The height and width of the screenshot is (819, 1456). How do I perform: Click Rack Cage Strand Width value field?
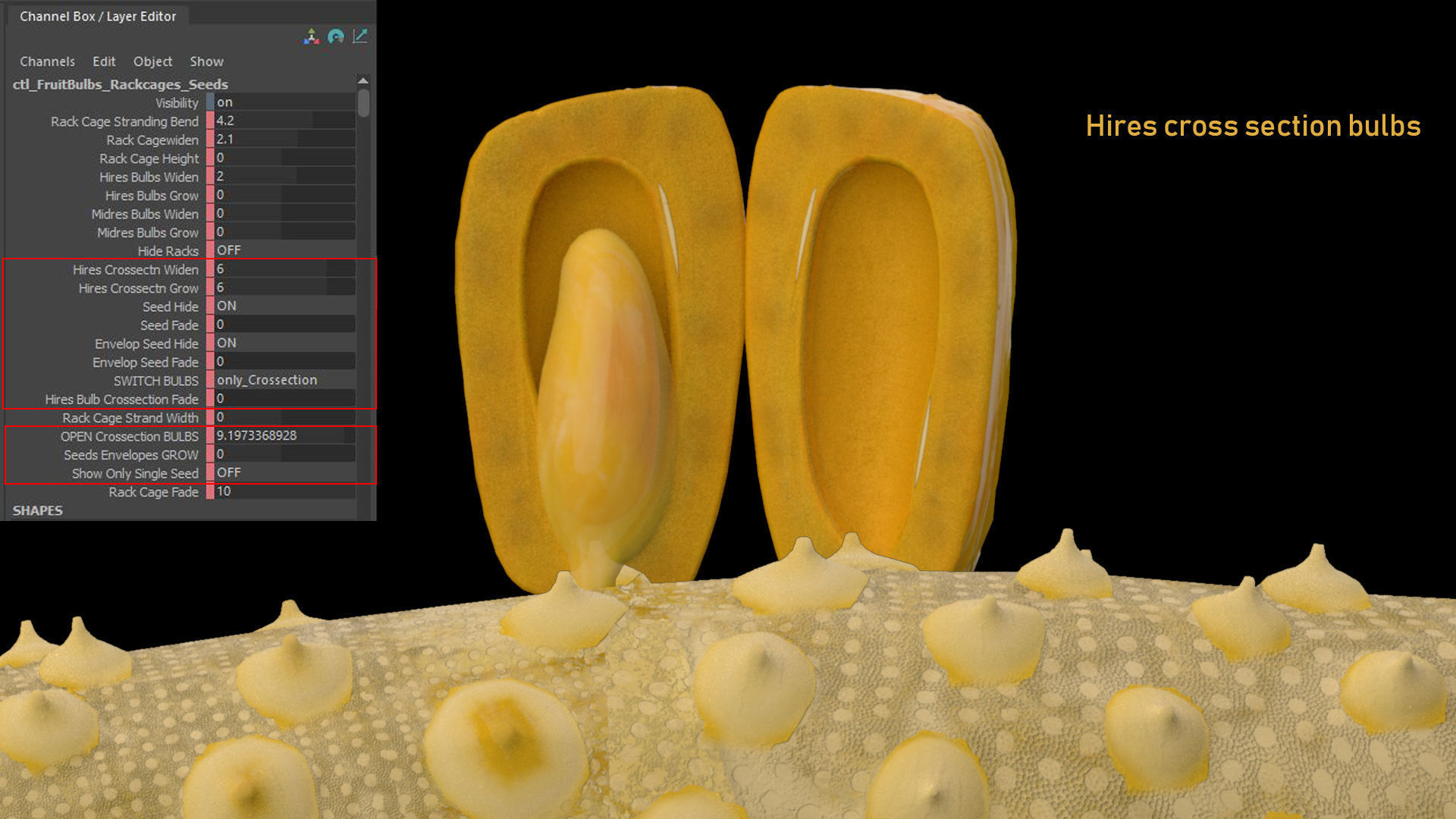click(284, 418)
